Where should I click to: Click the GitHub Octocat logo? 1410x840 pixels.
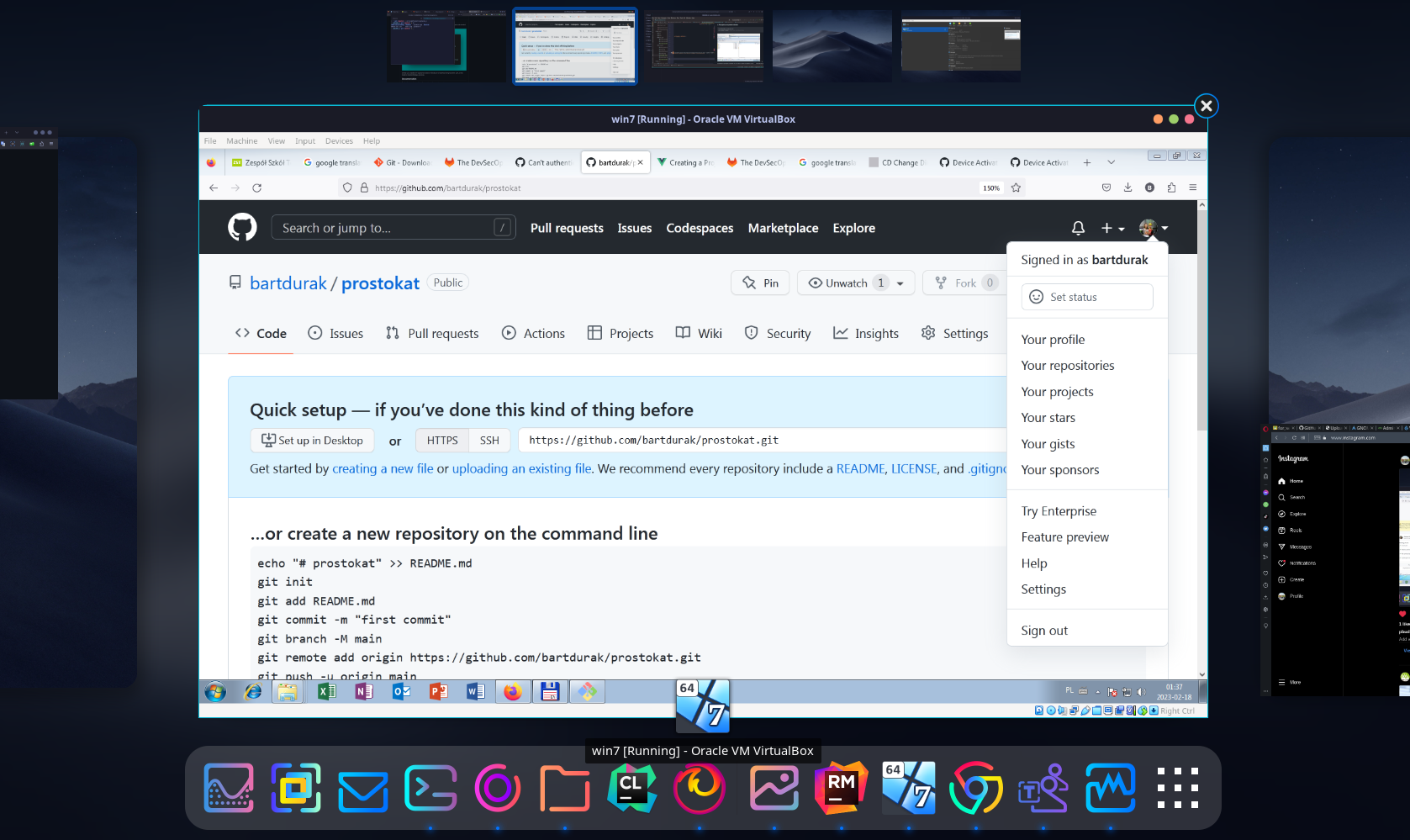242,228
